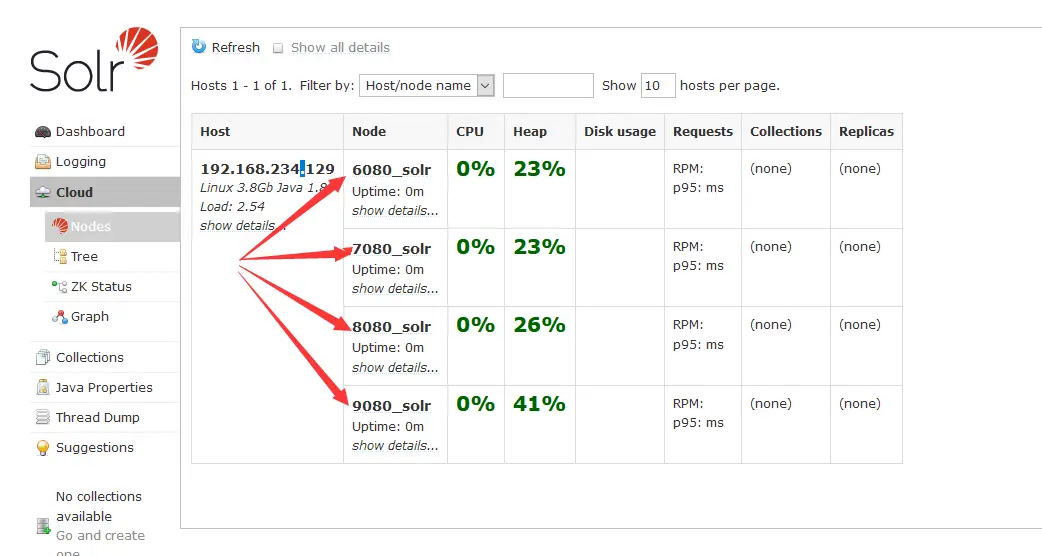Click node name 6080_solr
Screen dimensions: 1042x556
coord(391,170)
